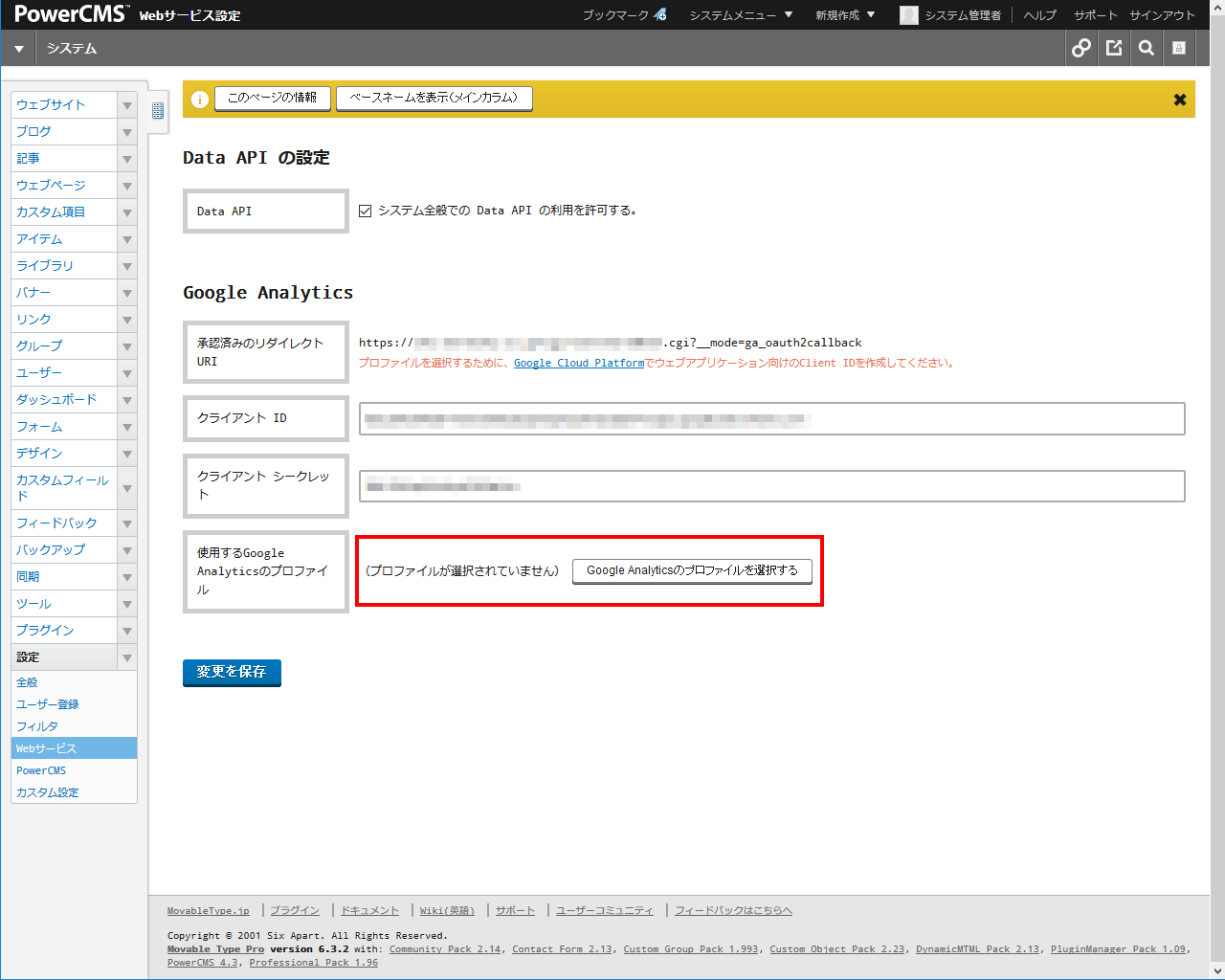The width and height of the screenshot is (1225, 980).
Task: Open Community Pack 2.14 link
Action: [x=445, y=949]
